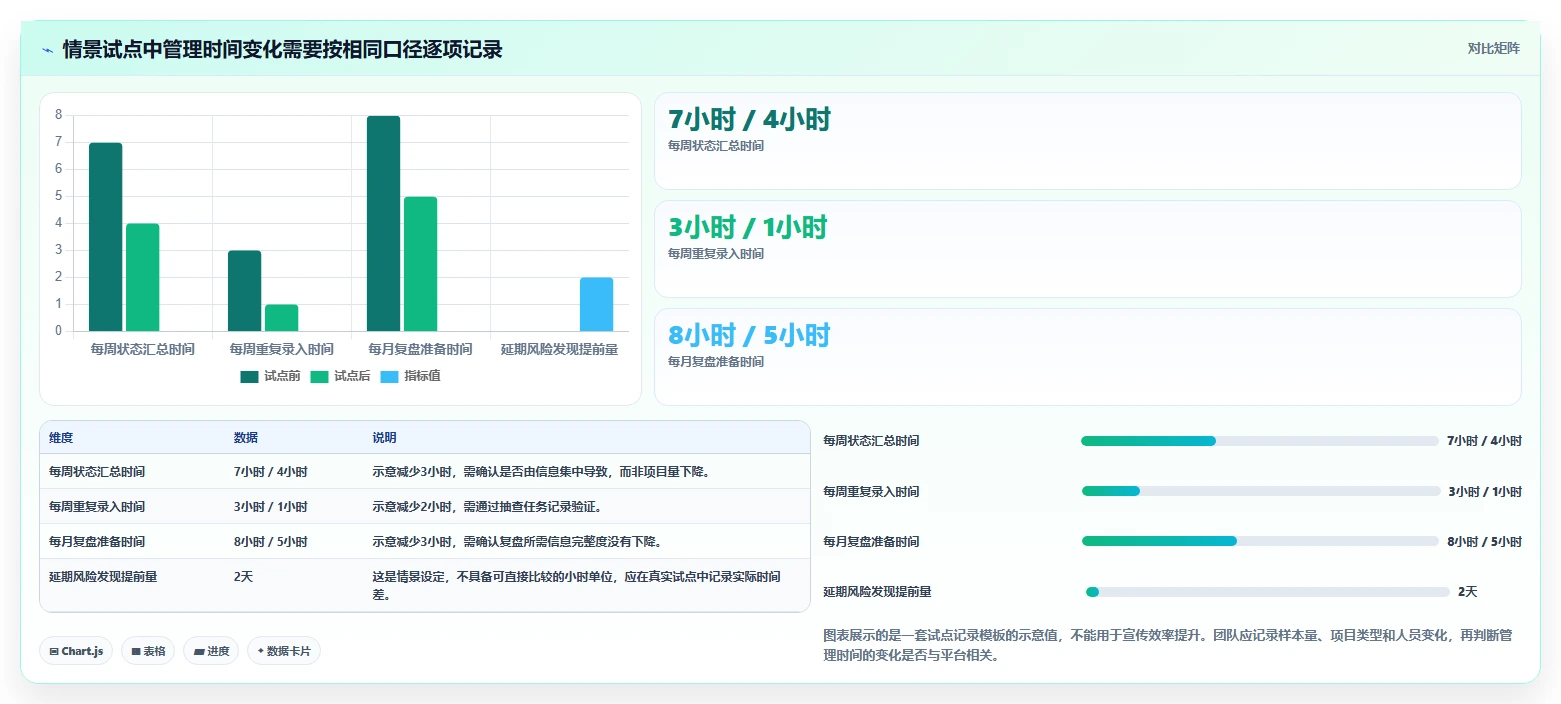Click the progress list label 每周重复录入时间
Viewport: 1561px width, 704px height.
pyautogui.click(x=871, y=492)
